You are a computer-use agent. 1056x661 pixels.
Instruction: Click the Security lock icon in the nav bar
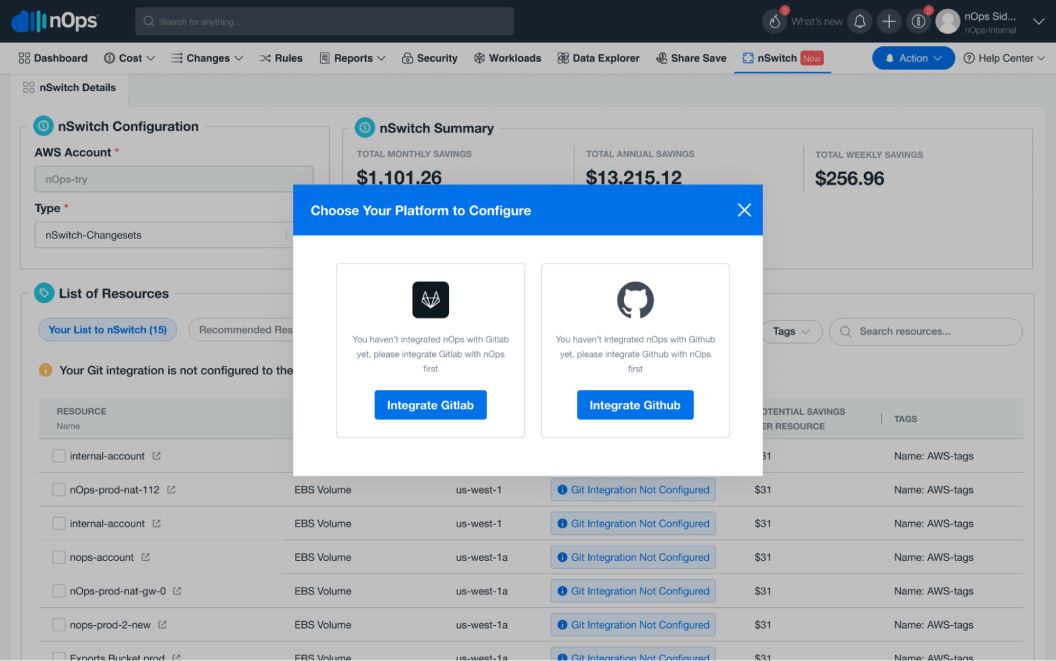pyautogui.click(x=407, y=58)
